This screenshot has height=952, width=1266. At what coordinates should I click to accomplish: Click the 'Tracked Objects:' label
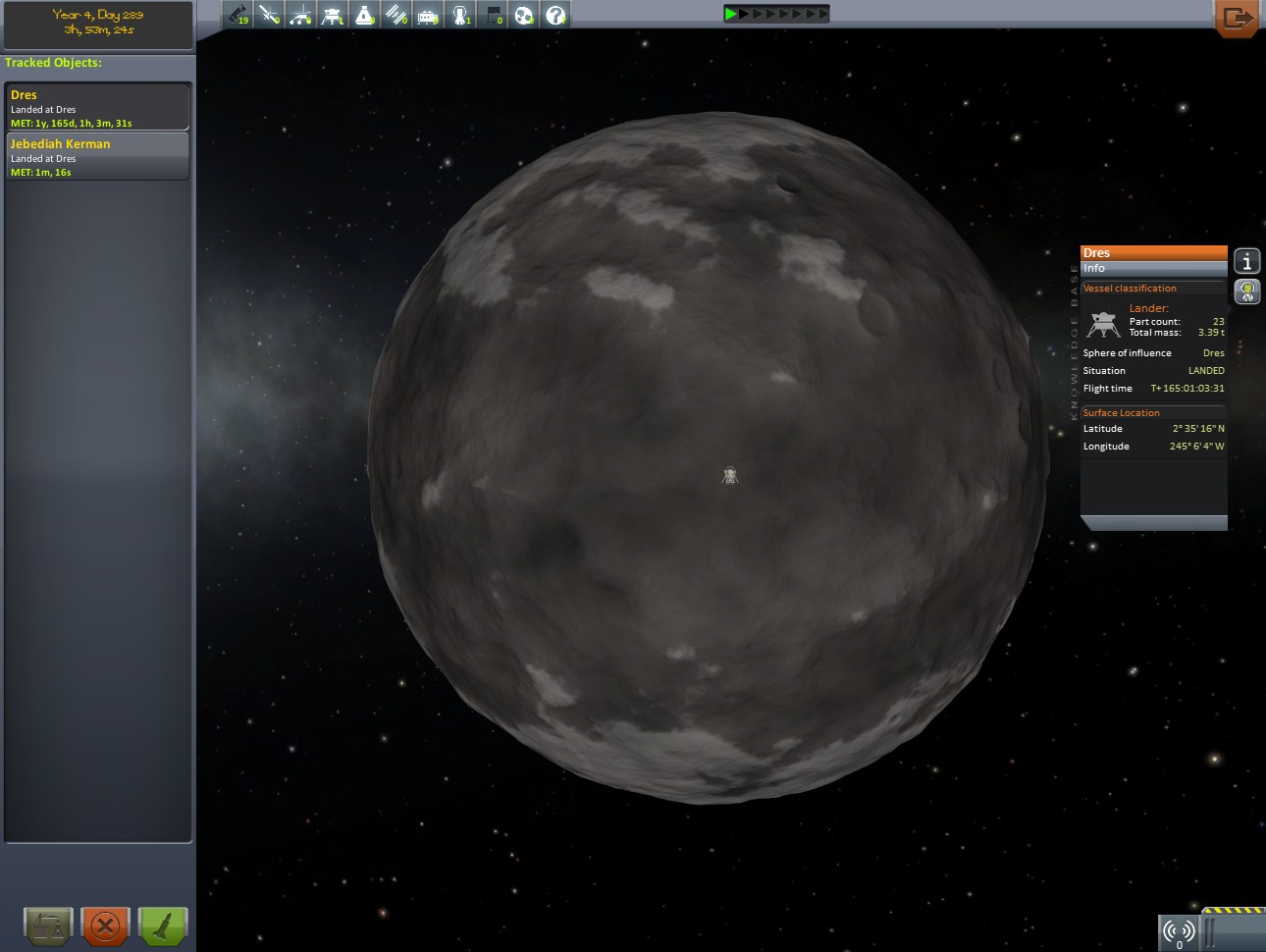coord(53,63)
